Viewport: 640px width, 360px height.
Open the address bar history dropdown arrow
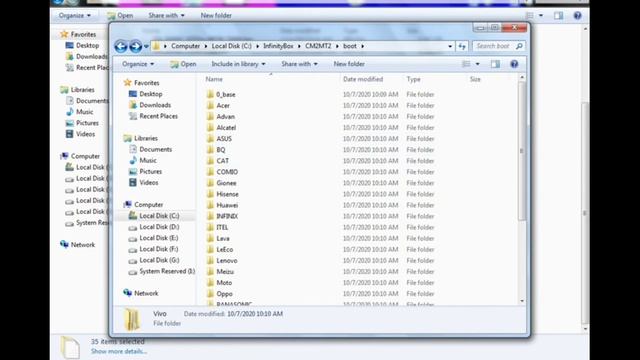(450, 46)
